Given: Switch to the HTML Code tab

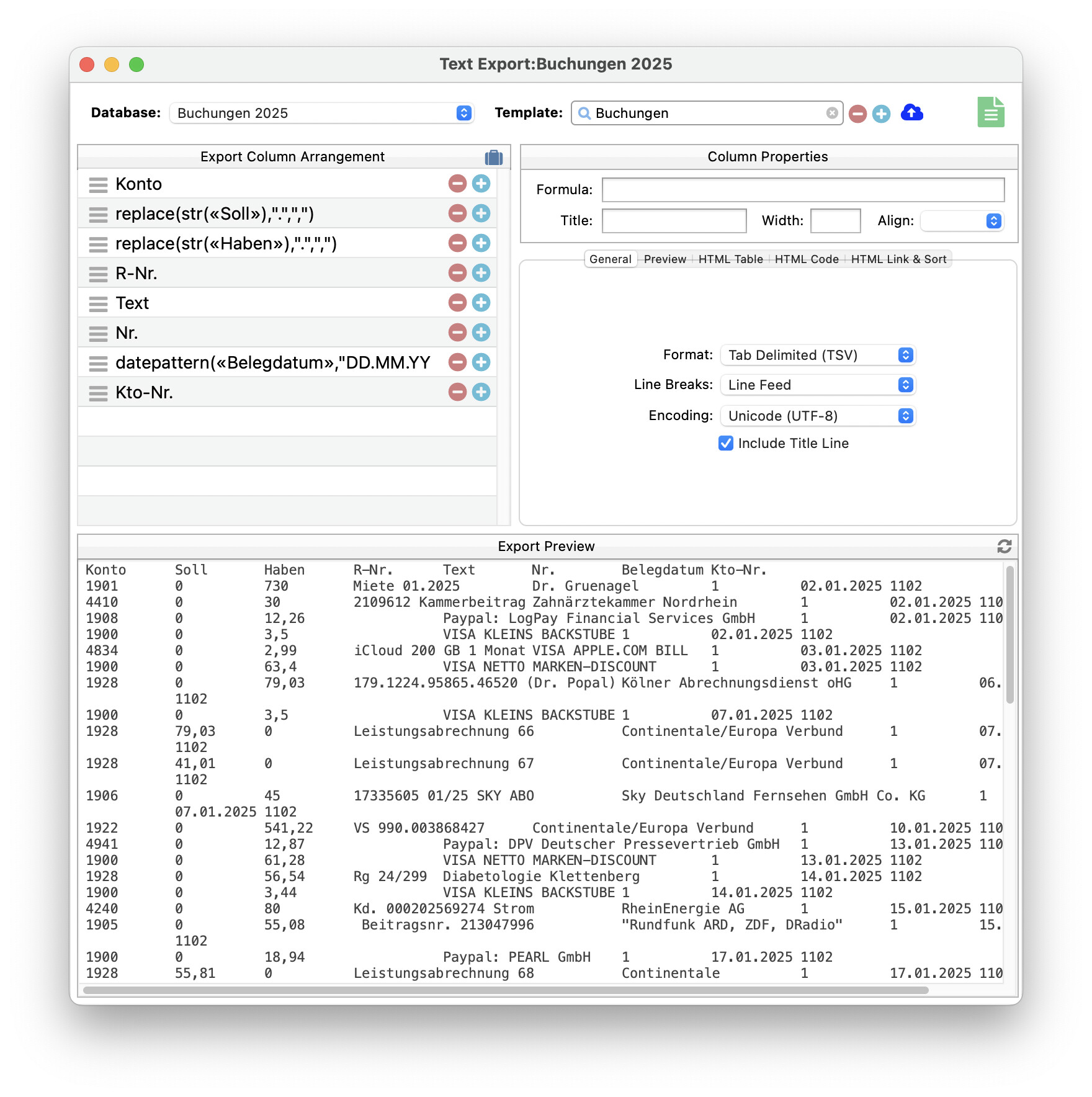Looking at the screenshot, I should [x=807, y=259].
